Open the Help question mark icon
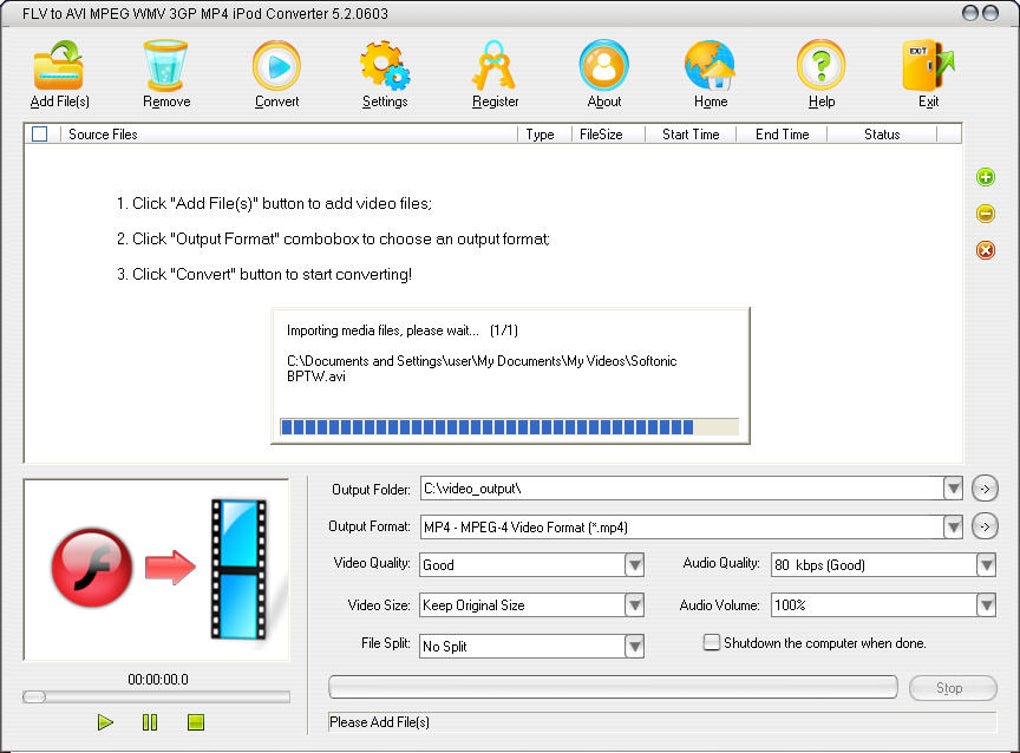Viewport: 1020px width, 753px height. [x=821, y=65]
